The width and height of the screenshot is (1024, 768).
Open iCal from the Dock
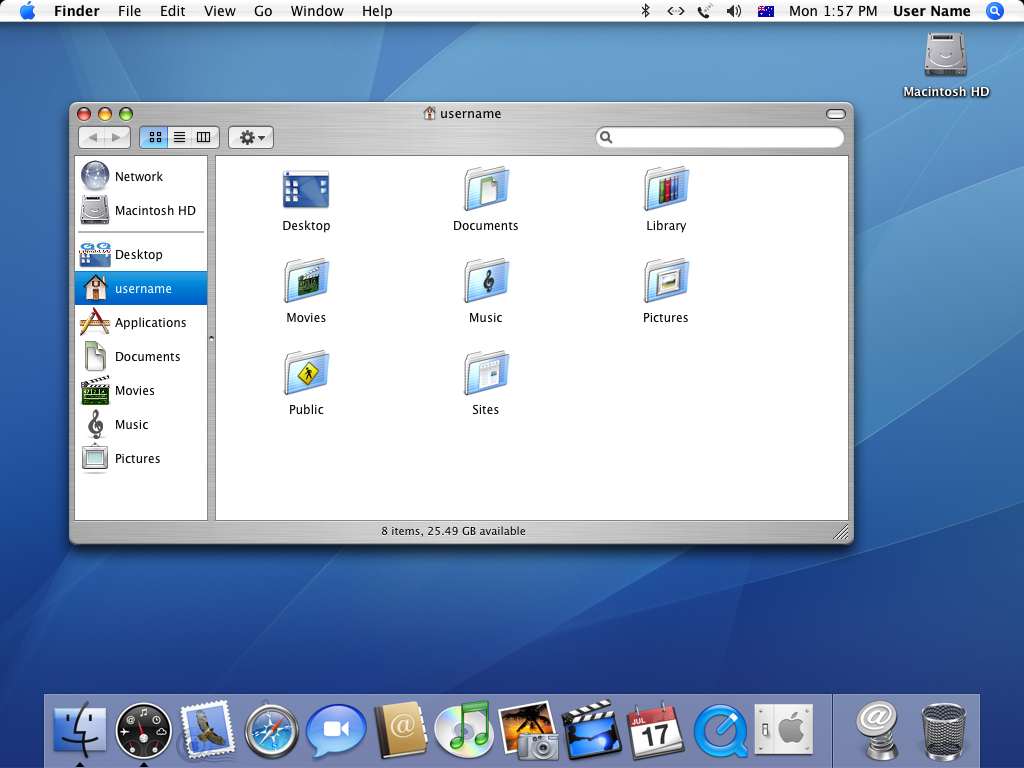pyautogui.click(x=656, y=730)
